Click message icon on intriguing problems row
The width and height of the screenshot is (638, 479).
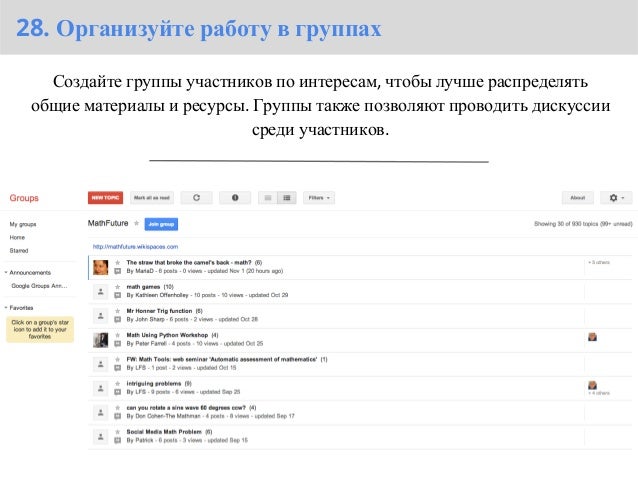point(118,392)
